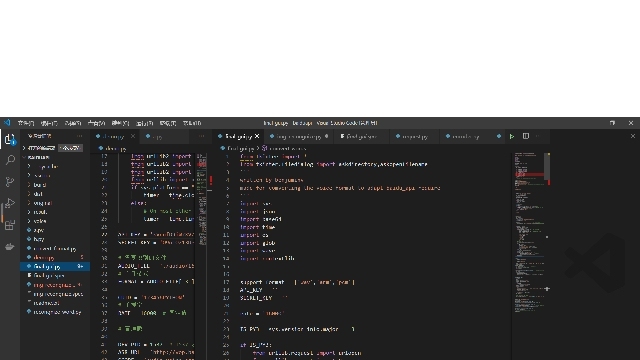Open the Extensions view
Viewport: 640px width, 360px height.
click(x=10, y=225)
